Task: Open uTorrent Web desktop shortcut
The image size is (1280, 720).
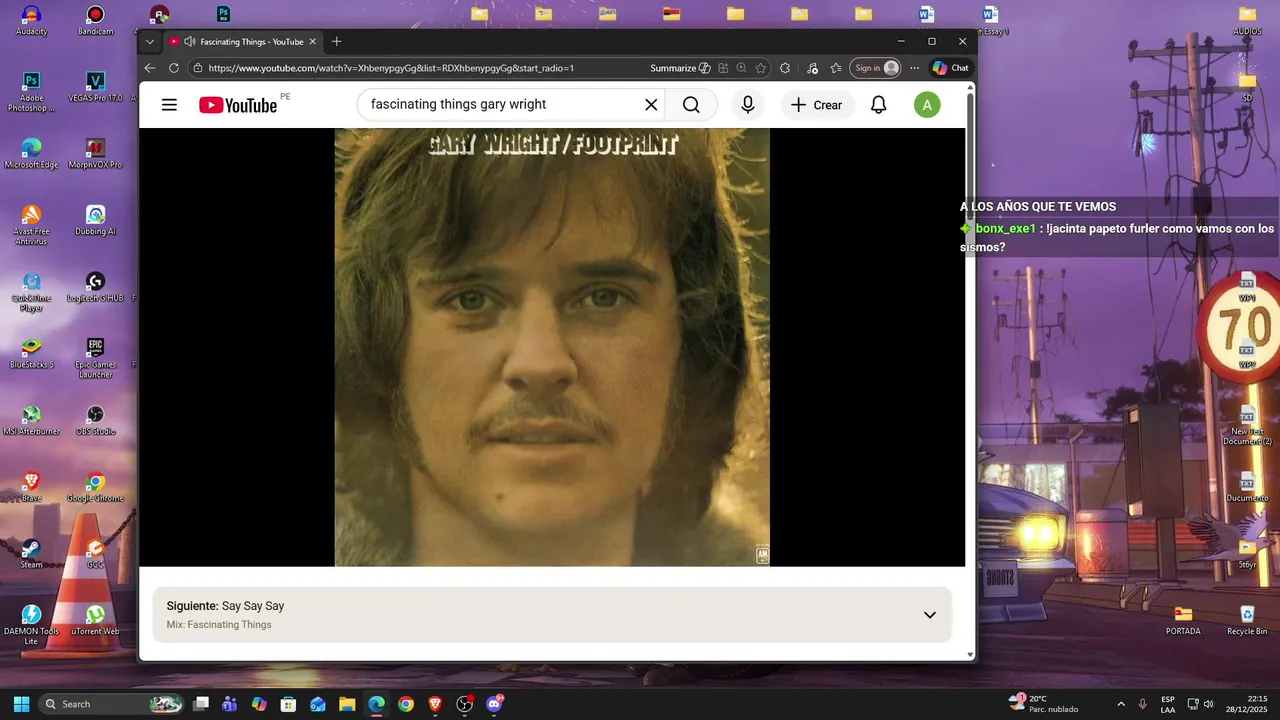Action: click(95, 620)
